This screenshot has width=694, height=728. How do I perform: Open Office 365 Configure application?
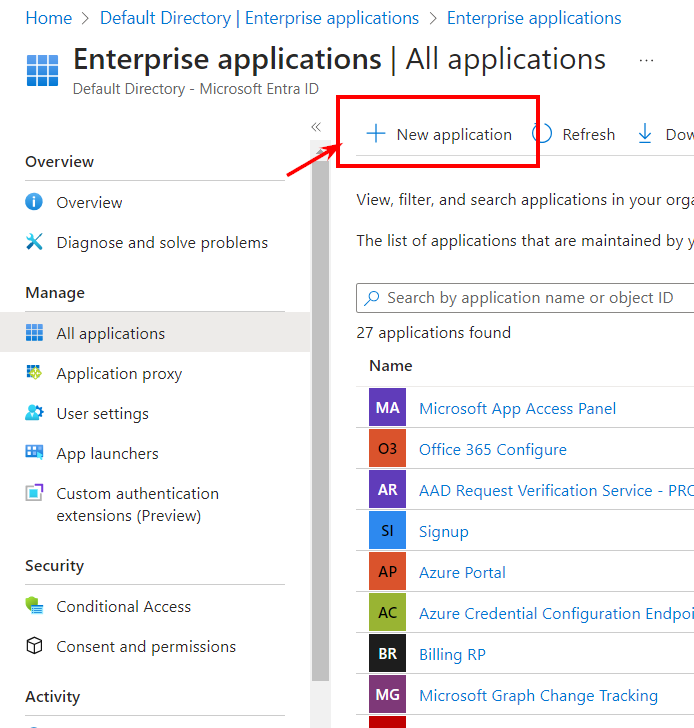493,449
